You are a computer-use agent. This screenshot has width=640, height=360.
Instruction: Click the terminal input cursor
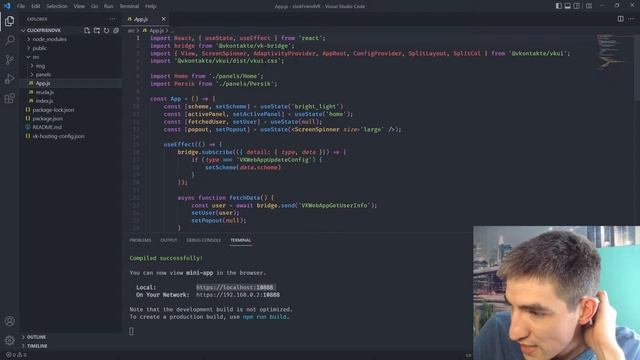pyautogui.click(x=131, y=331)
